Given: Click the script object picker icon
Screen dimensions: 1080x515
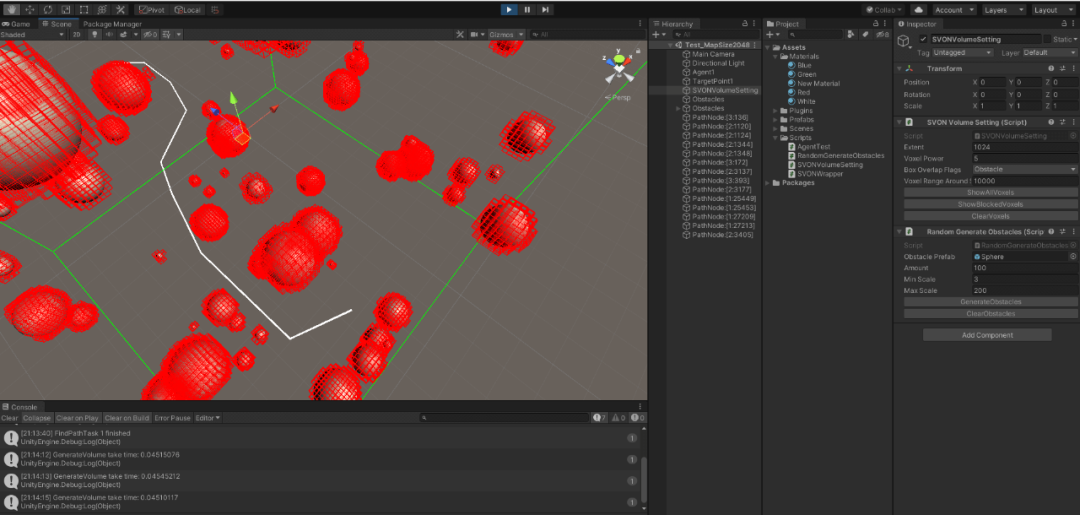Looking at the screenshot, I should pyautogui.click(x=1073, y=136).
